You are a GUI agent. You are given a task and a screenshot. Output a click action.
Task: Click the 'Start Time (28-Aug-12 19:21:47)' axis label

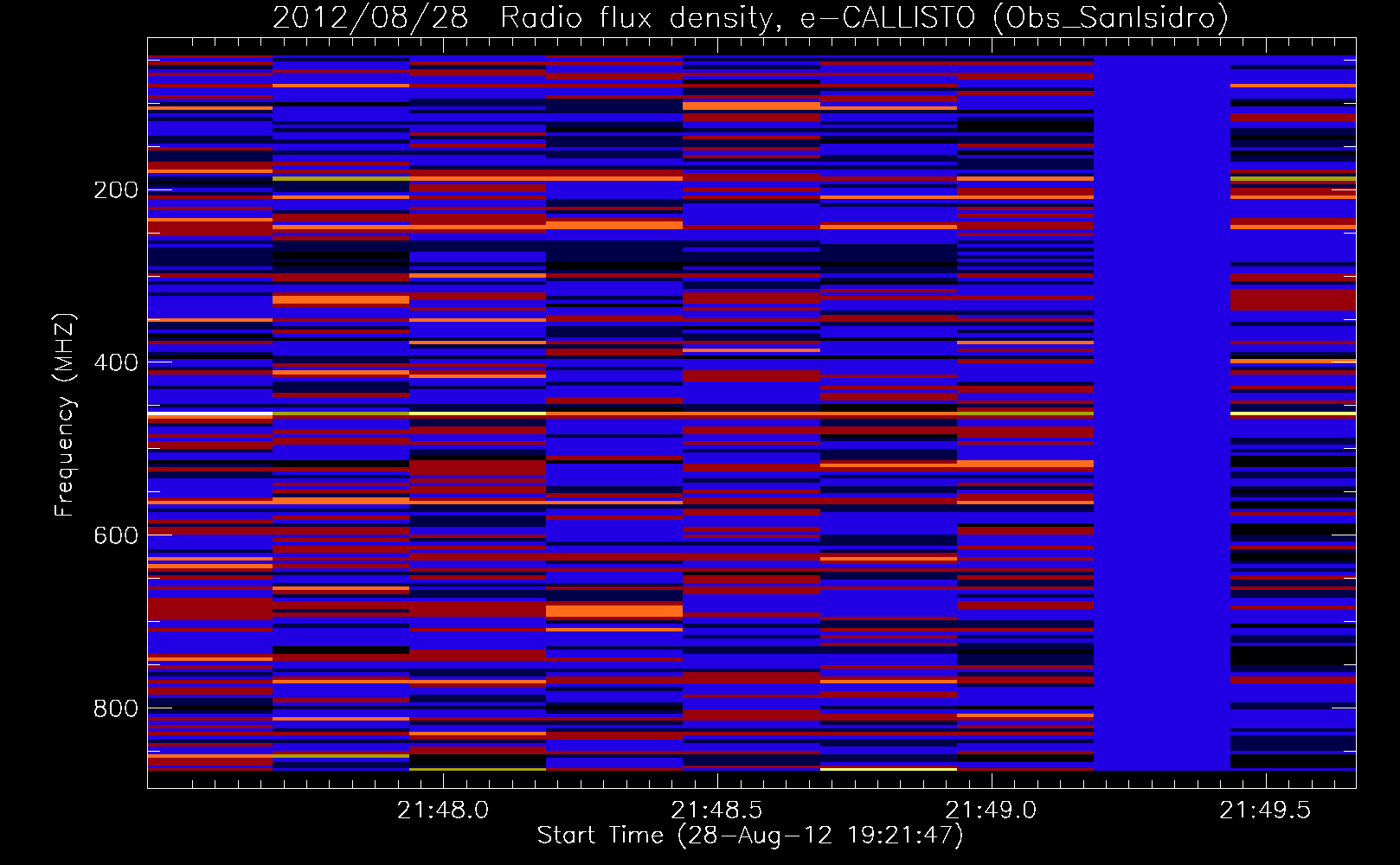[750, 836]
